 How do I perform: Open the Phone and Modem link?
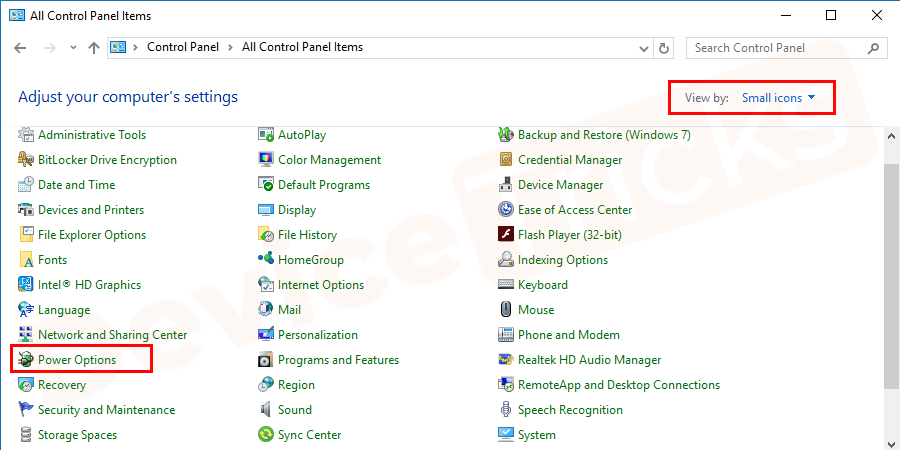point(569,335)
